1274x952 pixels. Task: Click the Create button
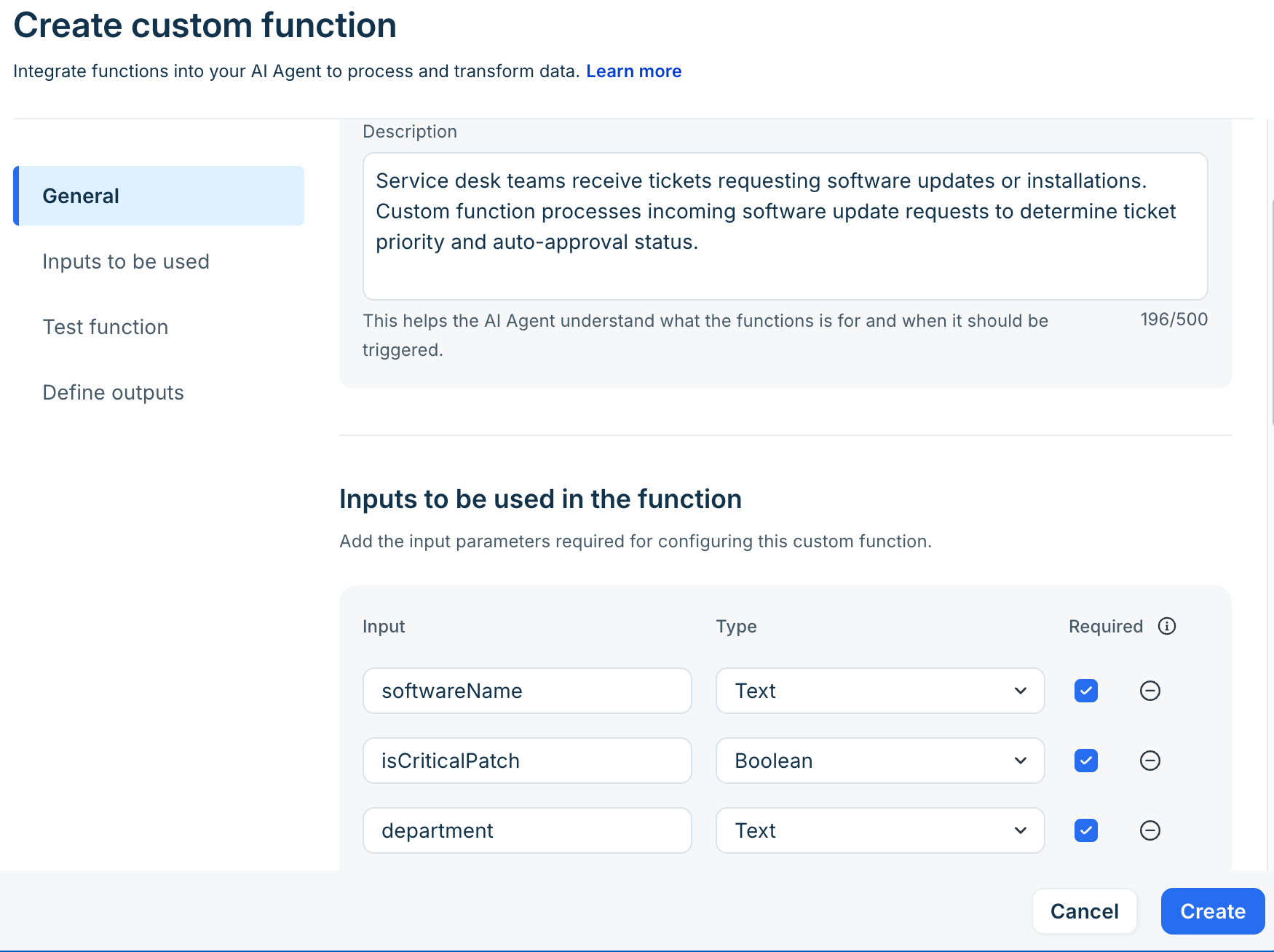pyautogui.click(x=1213, y=911)
